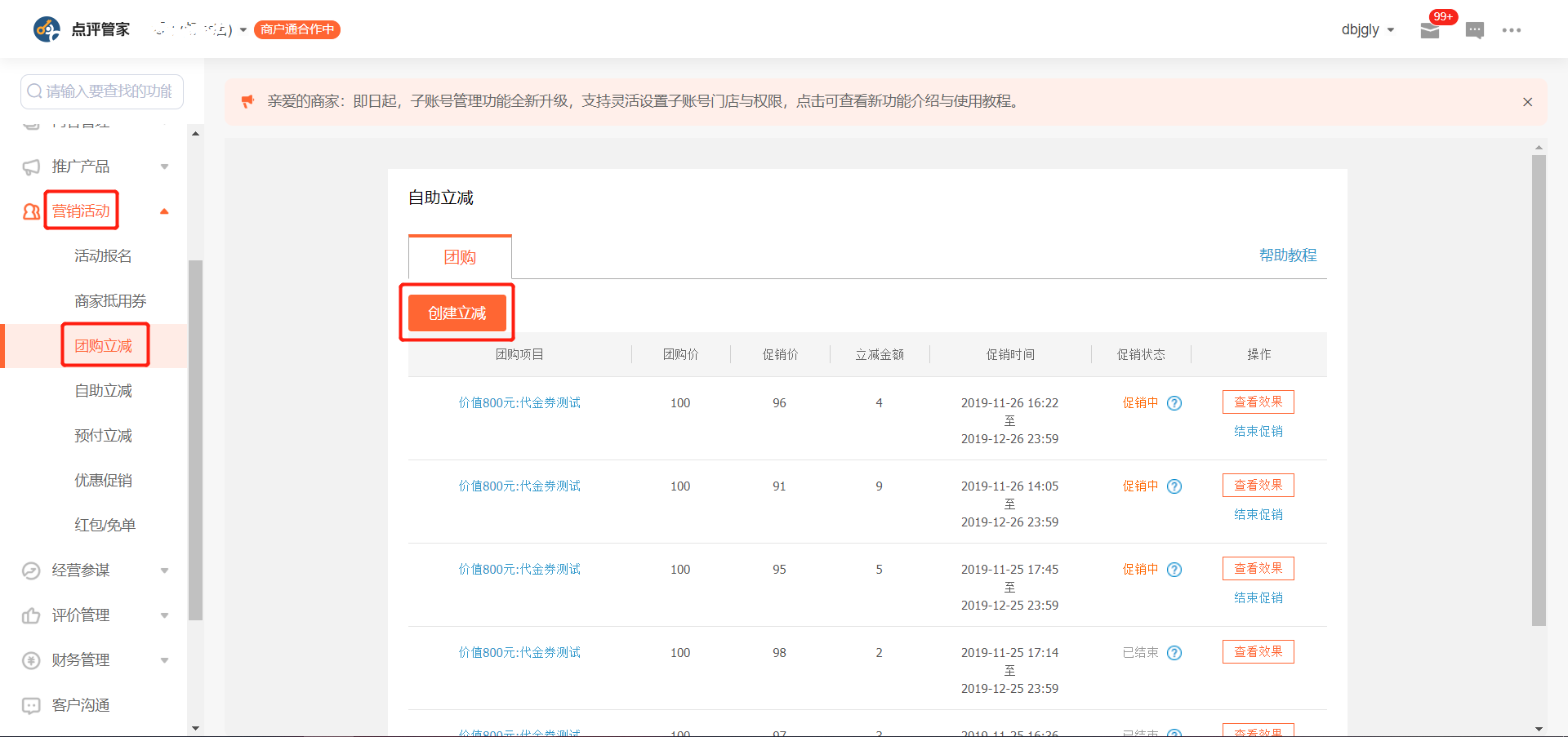
Task: Click 查看效果 for the 17:14 ended promotion
Action: [1258, 652]
